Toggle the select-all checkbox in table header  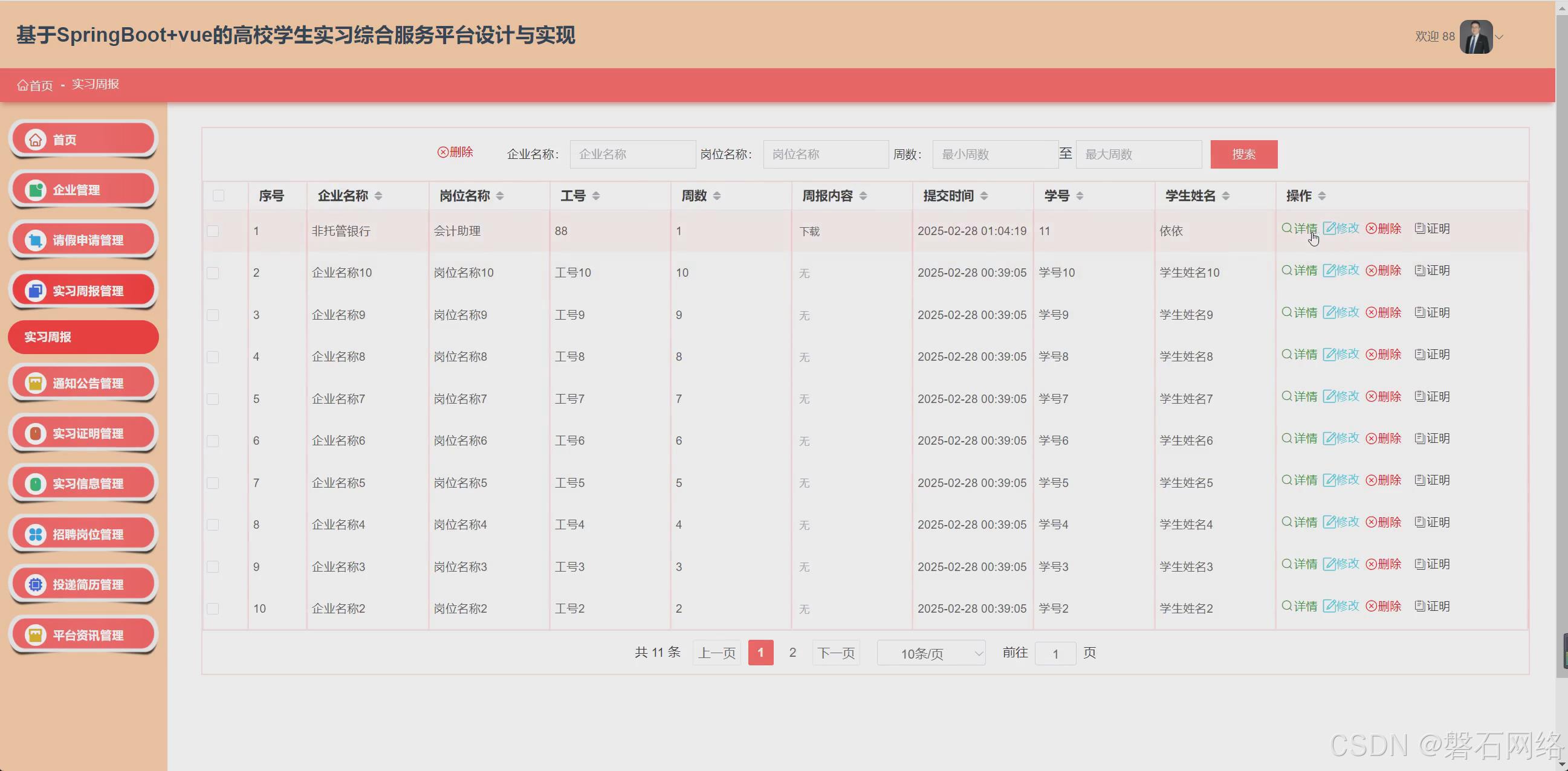pos(219,195)
